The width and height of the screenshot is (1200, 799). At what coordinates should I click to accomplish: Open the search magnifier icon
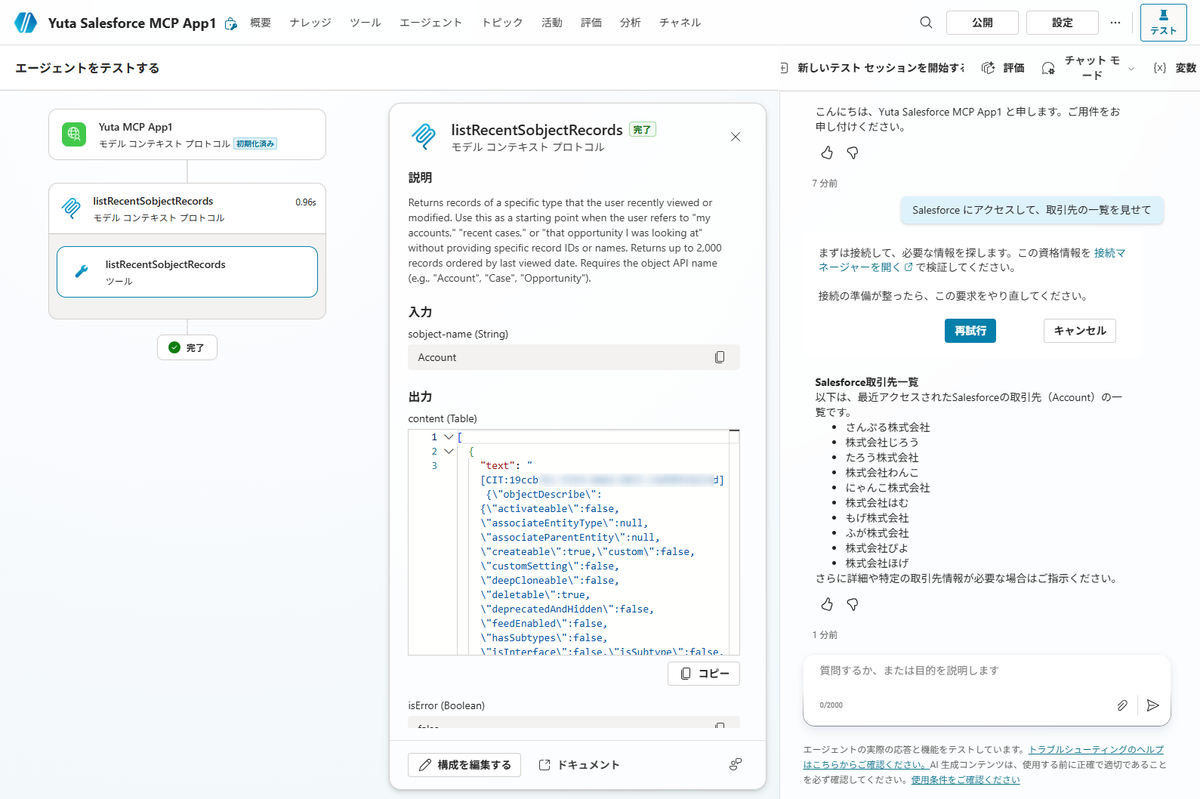point(926,22)
